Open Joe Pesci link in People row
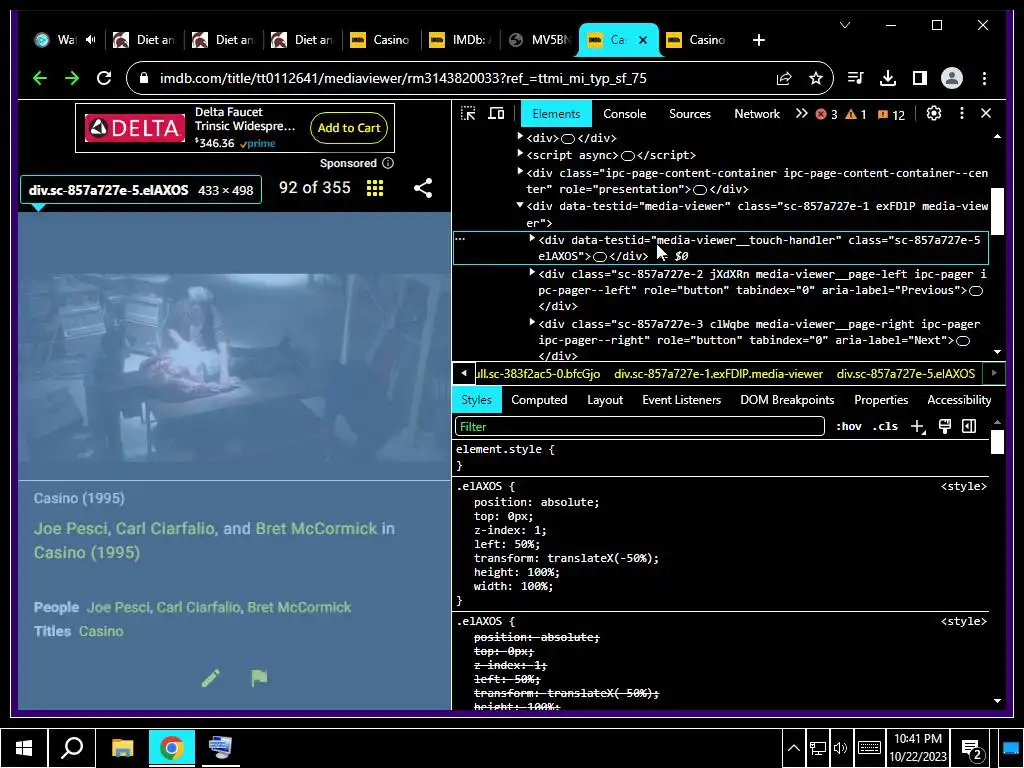Image resolution: width=1024 pixels, height=768 pixels. (119, 607)
